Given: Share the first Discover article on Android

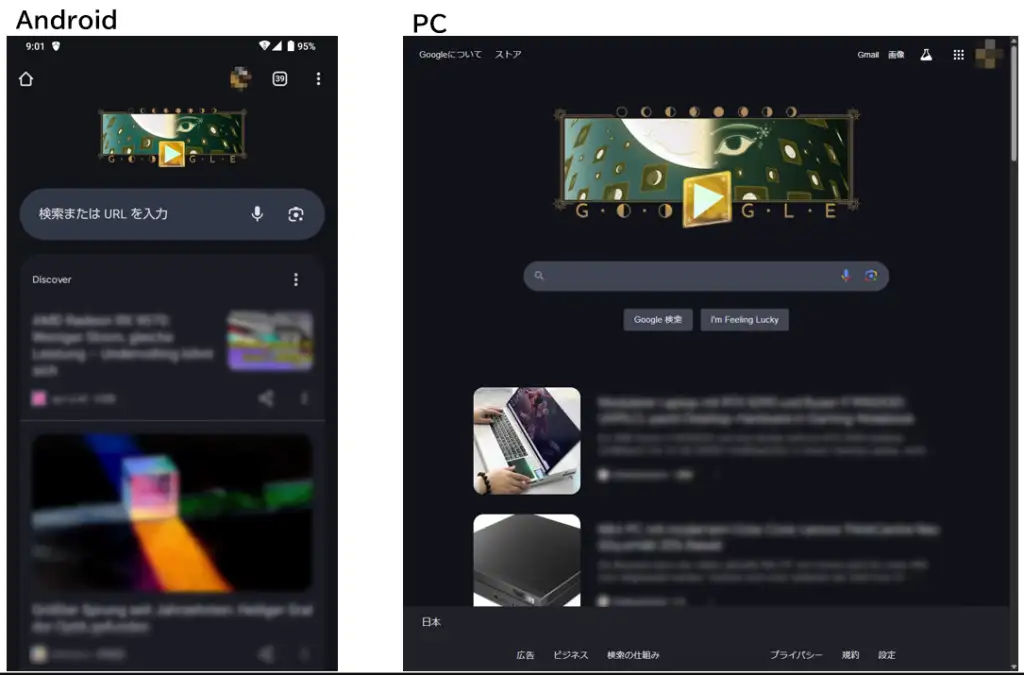Looking at the screenshot, I should coord(265,398).
